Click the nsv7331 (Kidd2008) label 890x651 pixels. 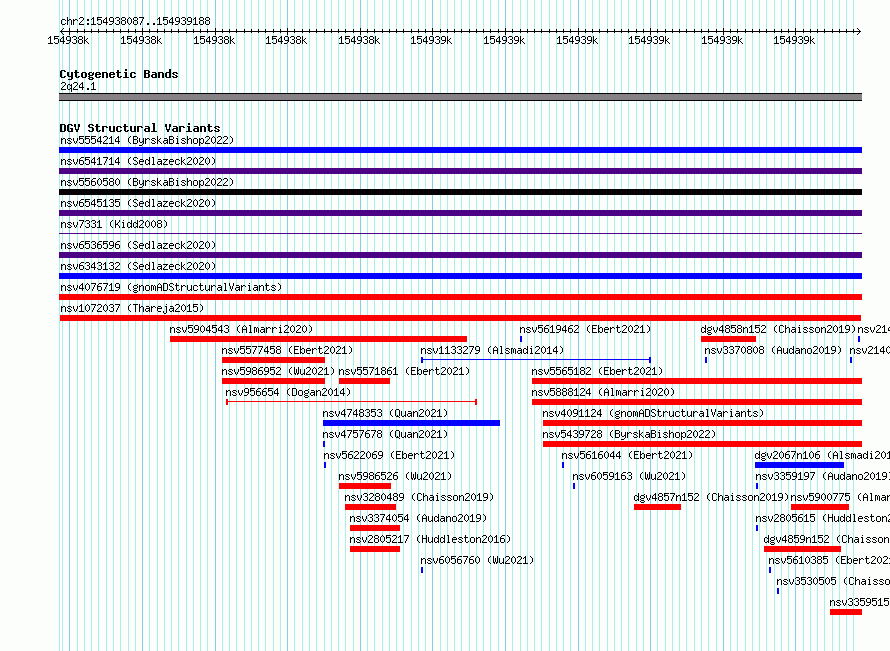[114, 224]
